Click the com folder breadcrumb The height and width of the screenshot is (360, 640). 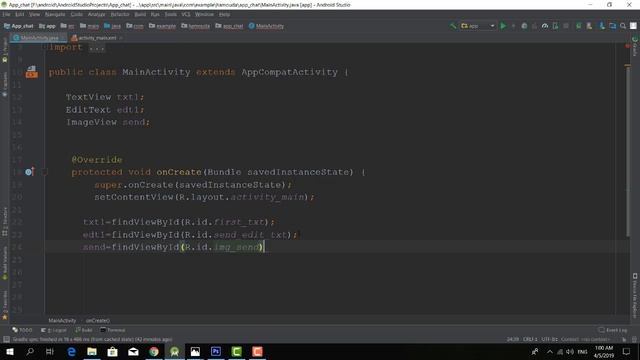pyautogui.click(x=135, y=26)
